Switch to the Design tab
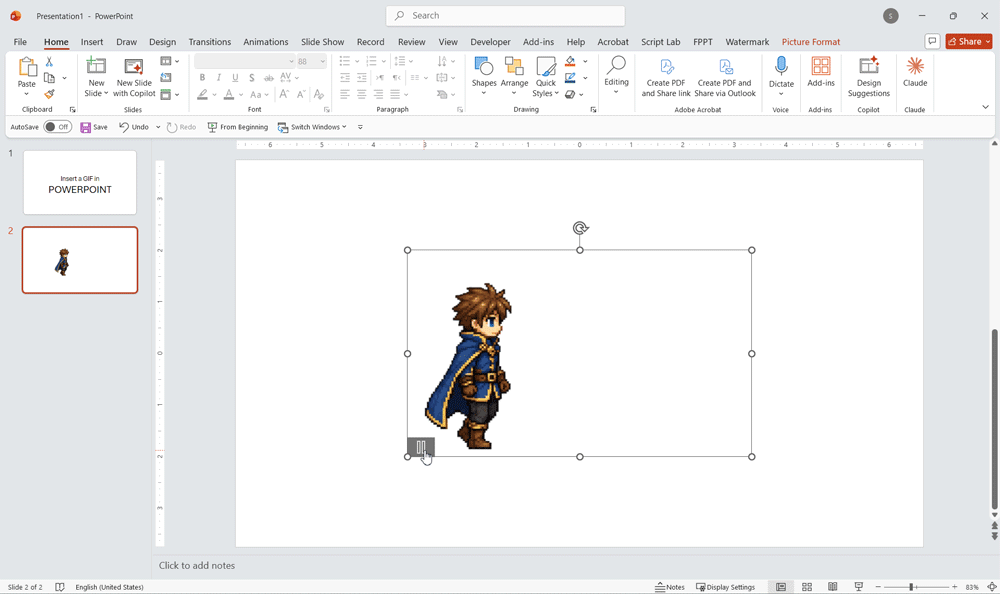 (x=163, y=41)
